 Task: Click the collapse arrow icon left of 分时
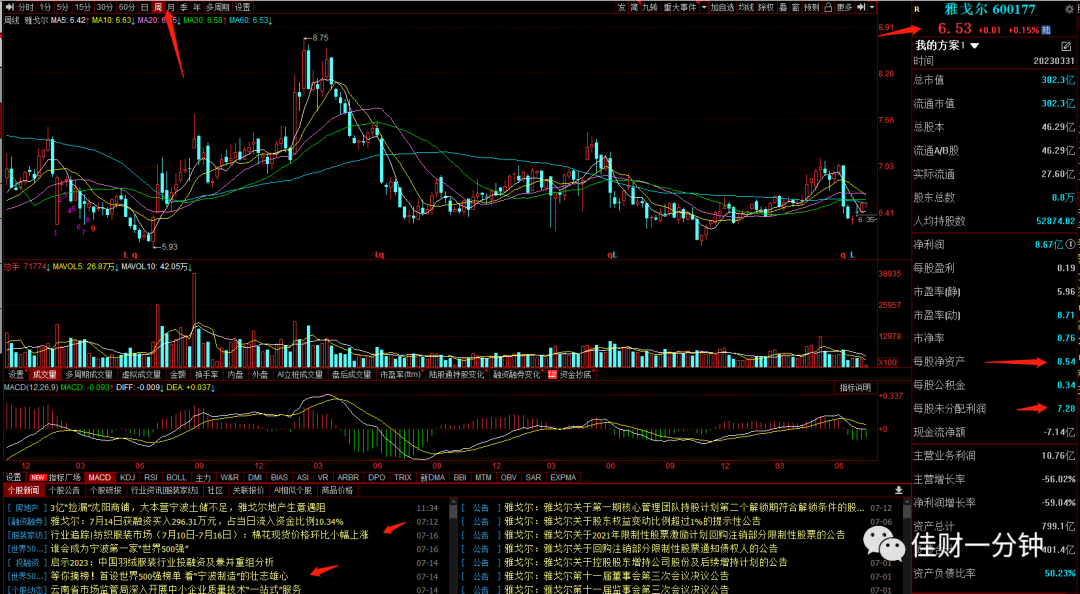coord(9,7)
